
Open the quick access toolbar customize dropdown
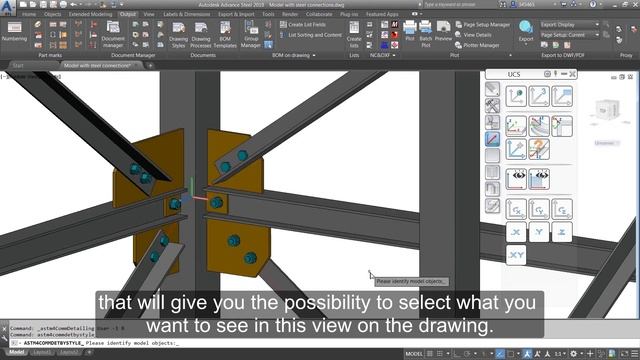(122, 4)
